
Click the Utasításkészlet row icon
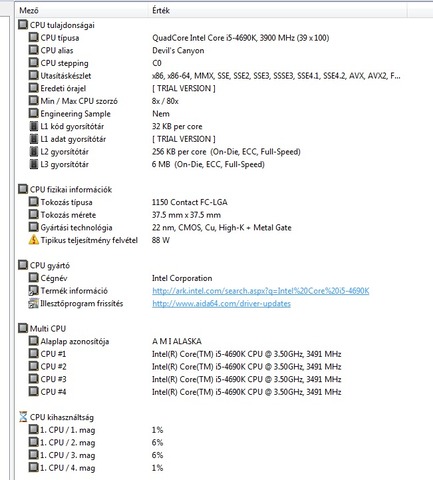pyautogui.click(x=33, y=75)
